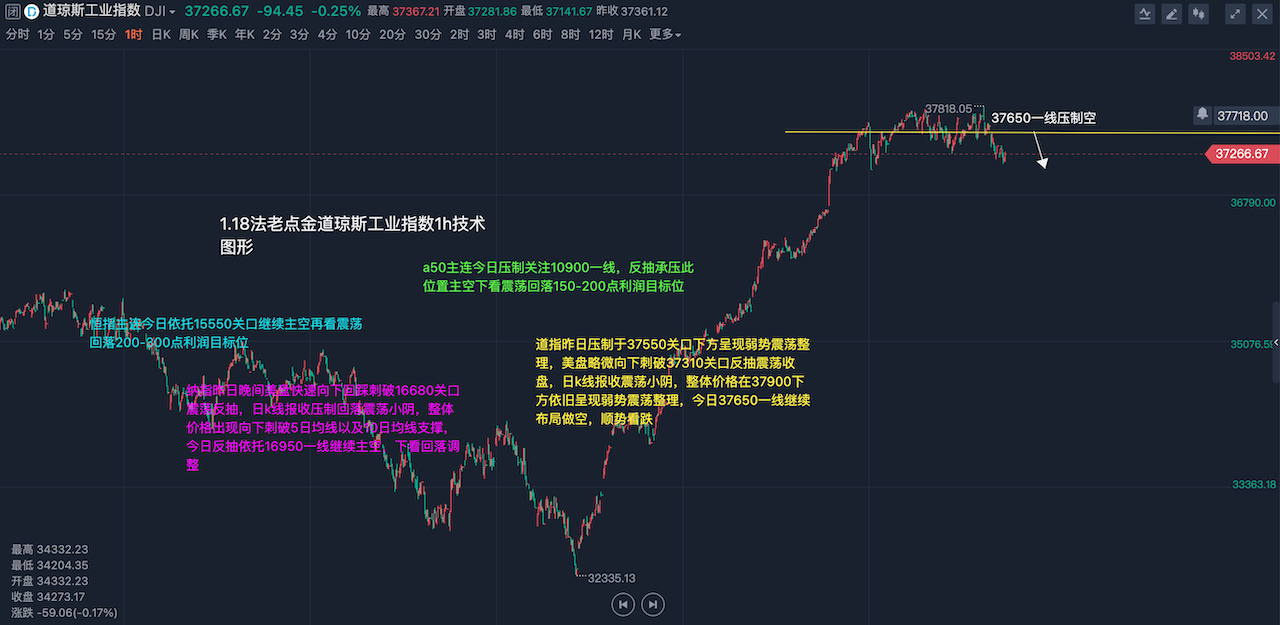
Task: Switch chart style via candlestick icon
Action: (x=1198, y=14)
